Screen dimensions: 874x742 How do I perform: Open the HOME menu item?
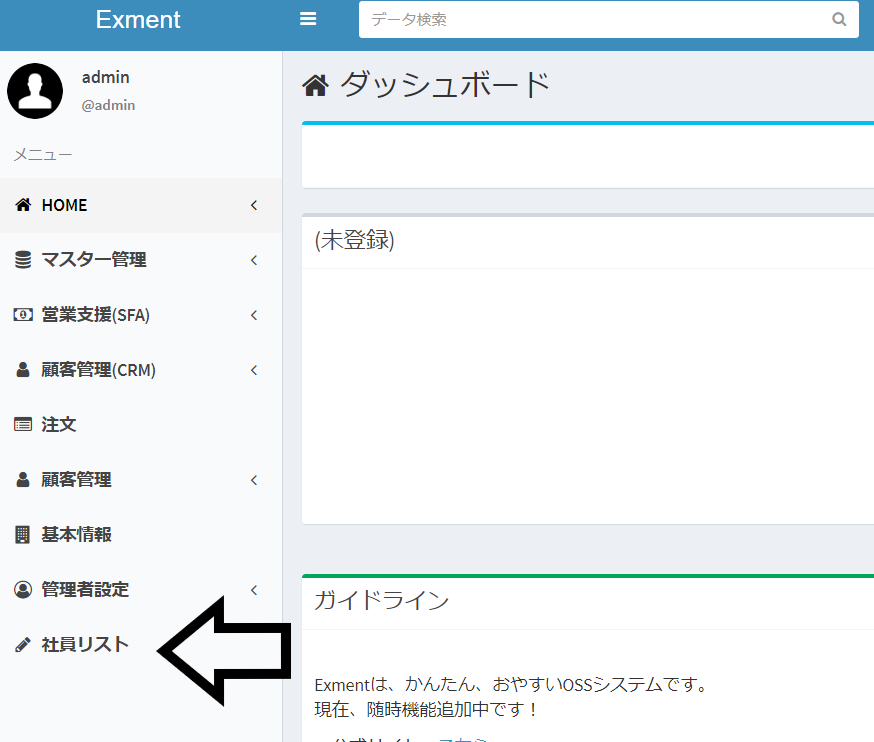pos(141,205)
